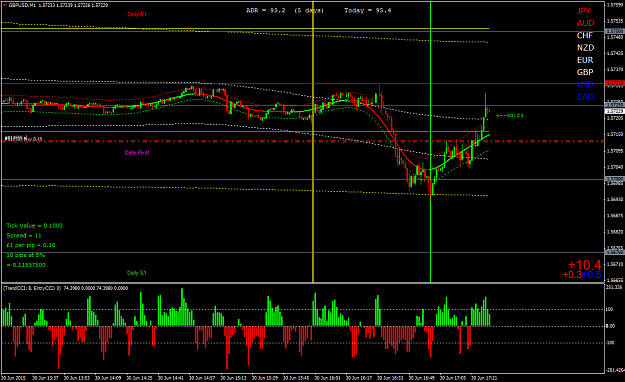Click the '30 Jun 2015' date axis label

(x=14, y=378)
